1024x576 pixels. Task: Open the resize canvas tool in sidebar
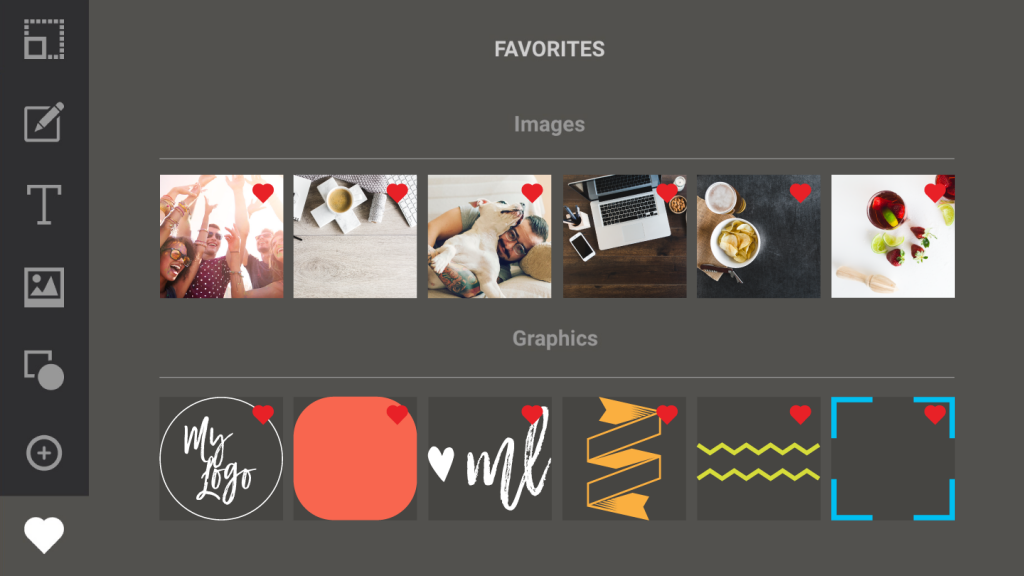44,39
